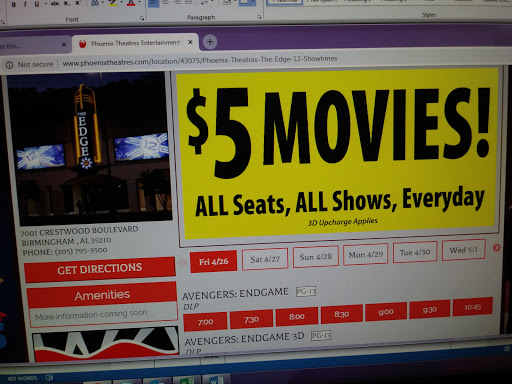Viewport: 512px width, 384px height.
Task: Select the Wed 5/1 date
Action: coord(463,250)
